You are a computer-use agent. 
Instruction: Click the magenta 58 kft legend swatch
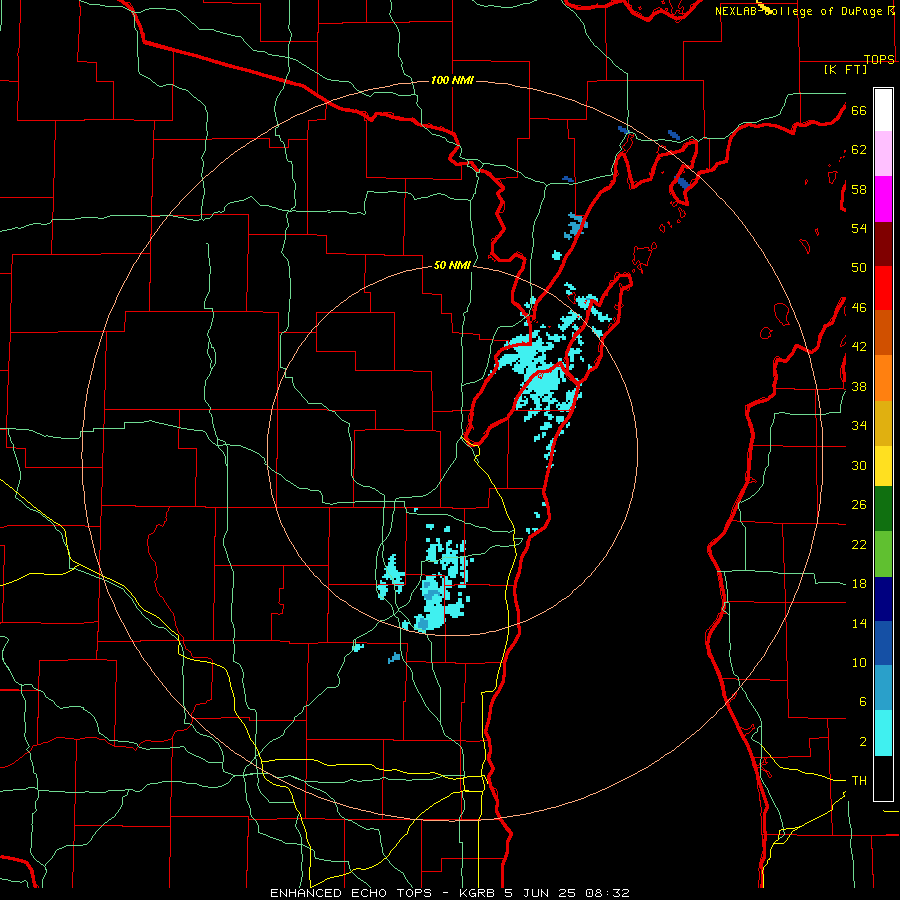click(x=883, y=199)
